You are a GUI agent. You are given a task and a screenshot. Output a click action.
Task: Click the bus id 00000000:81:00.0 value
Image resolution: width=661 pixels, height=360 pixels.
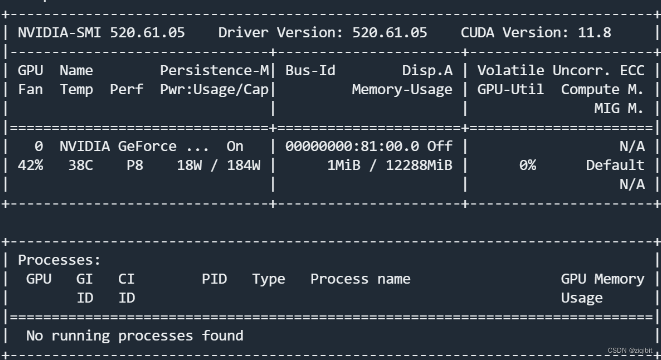pos(352,146)
